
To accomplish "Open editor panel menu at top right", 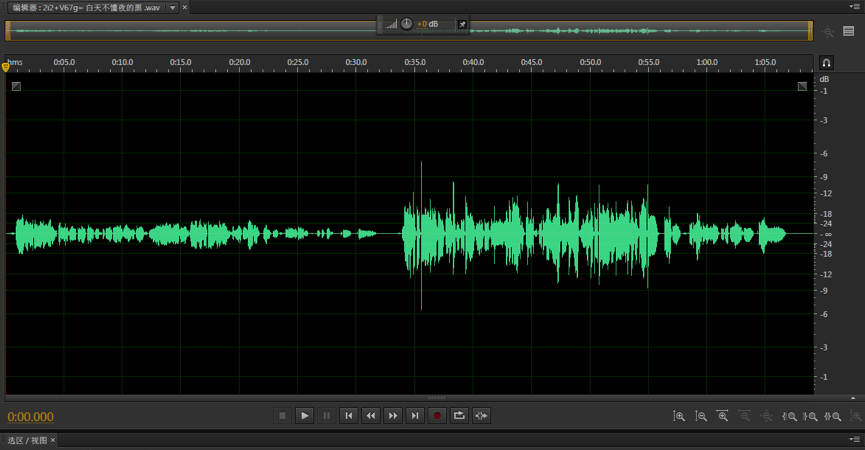I will pos(855,7).
